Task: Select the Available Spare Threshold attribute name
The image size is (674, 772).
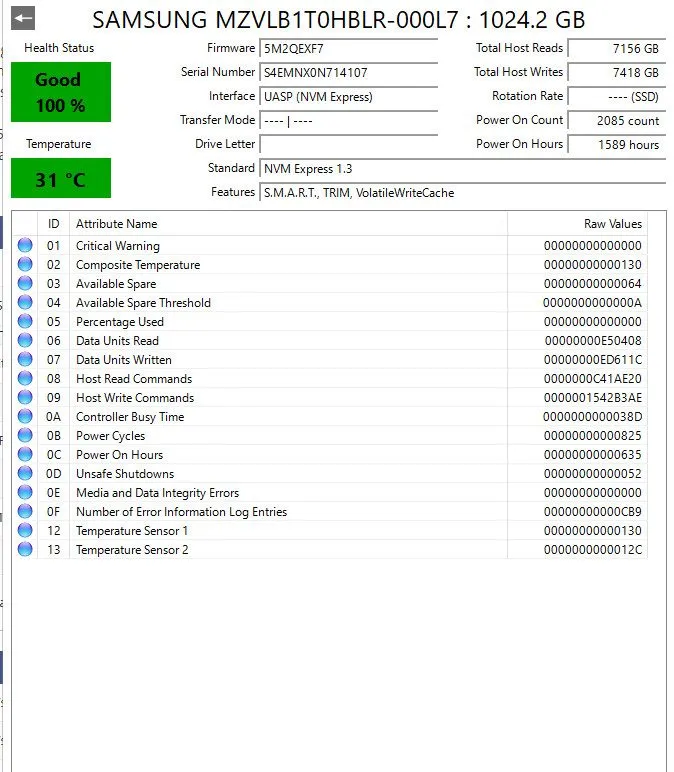Action: pyautogui.click(x=143, y=303)
